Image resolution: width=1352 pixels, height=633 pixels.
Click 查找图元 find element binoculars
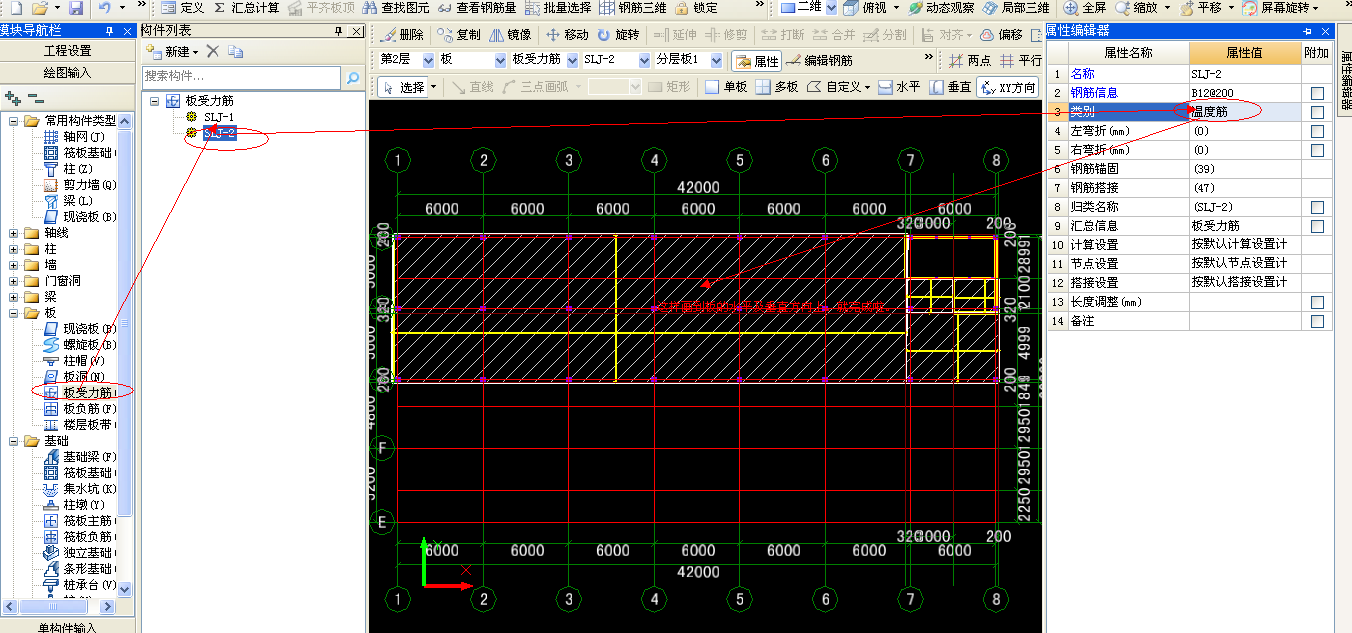point(397,8)
